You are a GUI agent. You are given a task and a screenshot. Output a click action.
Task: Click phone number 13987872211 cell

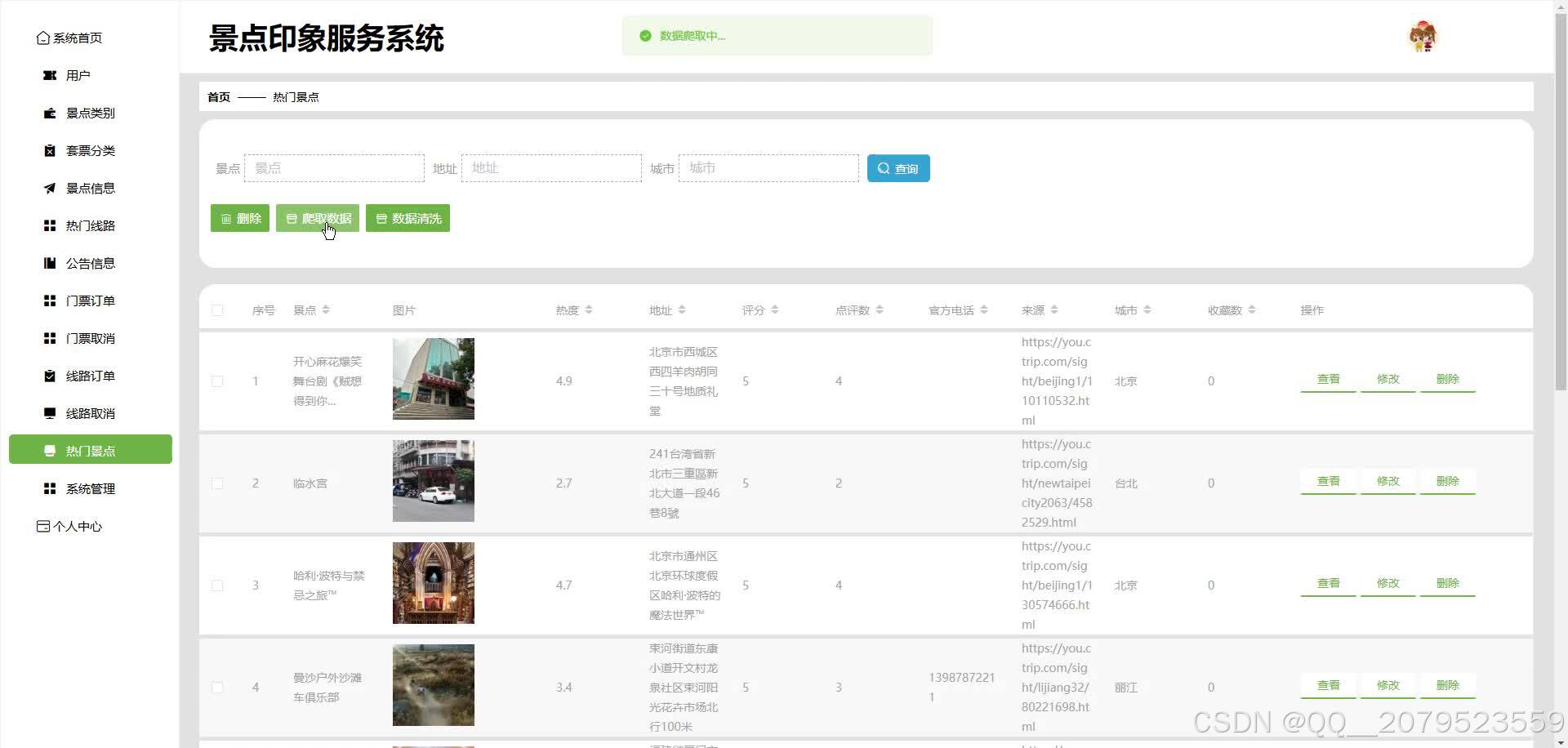pyautogui.click(x=962, y=688)
